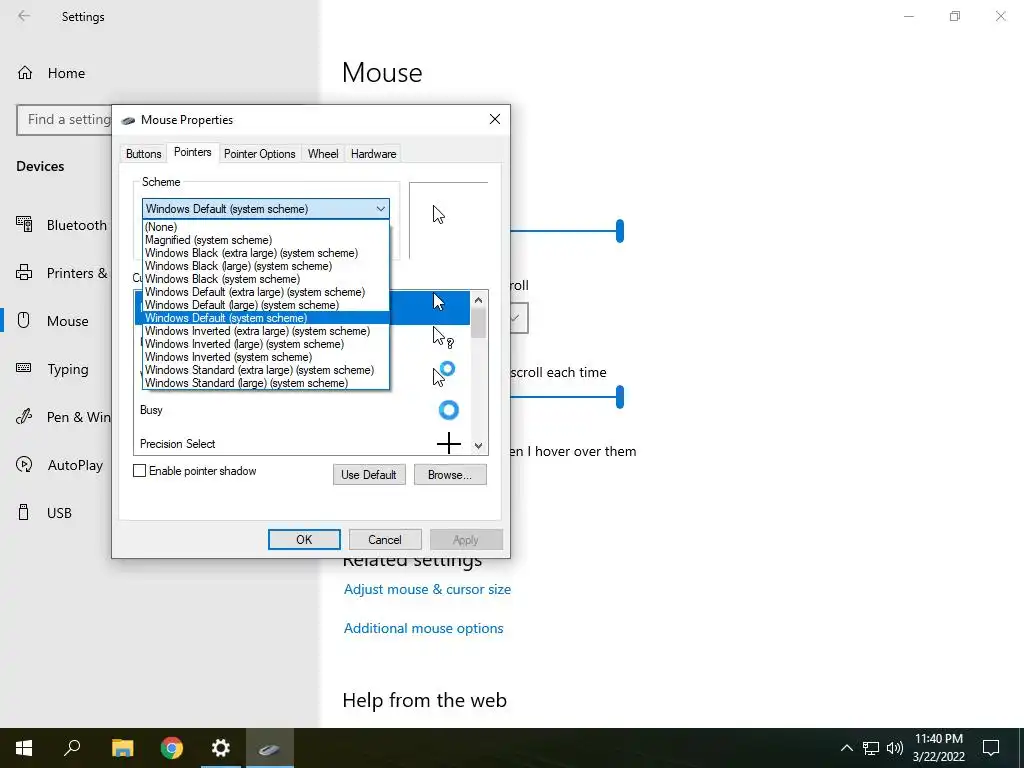The height and width of the screenshot is (768, 1024).
Task: Click the Cancel button
Action: (385, 539)
